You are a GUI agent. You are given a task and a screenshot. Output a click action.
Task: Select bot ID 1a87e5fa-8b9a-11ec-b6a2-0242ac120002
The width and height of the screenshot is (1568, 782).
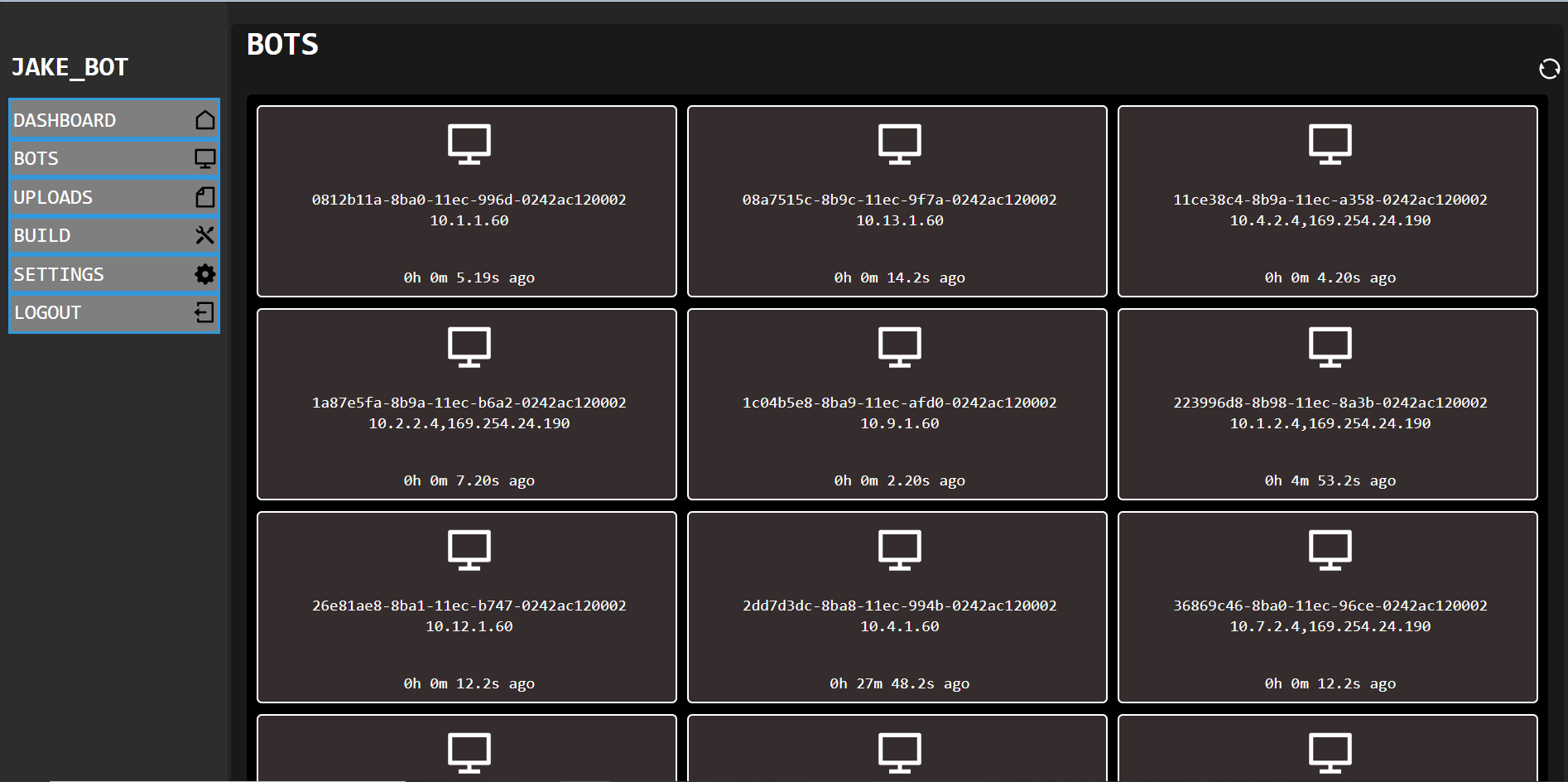click(x=469, y=403)
